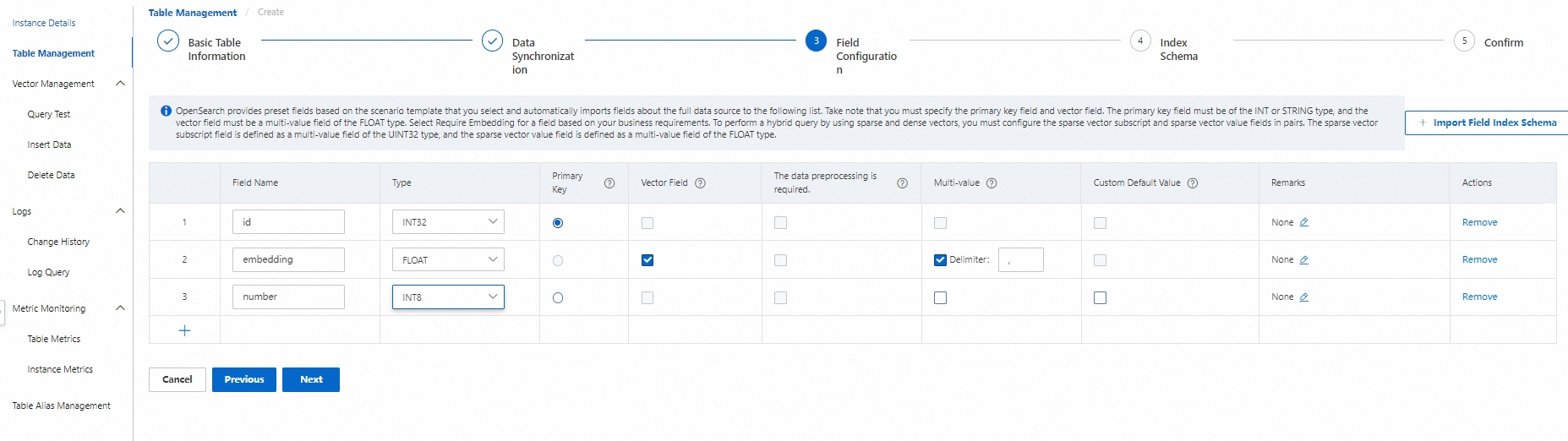
Task: Add a new field row with plus icon
Action: (184, 330)
